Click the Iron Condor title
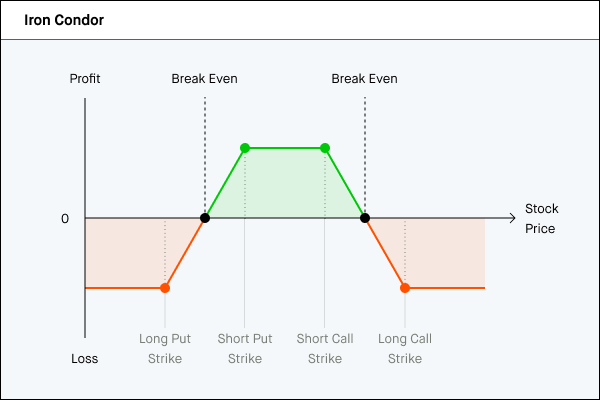This screenshot has width=600, height=400. tap(64, 20)
